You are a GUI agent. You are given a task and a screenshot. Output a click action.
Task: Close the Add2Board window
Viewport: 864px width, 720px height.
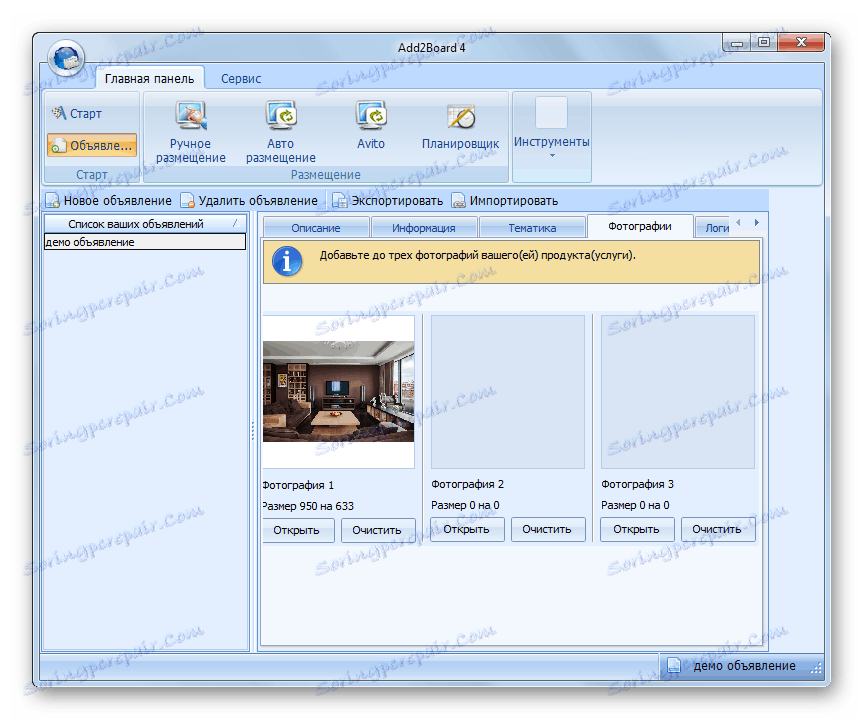coord(801,42)
